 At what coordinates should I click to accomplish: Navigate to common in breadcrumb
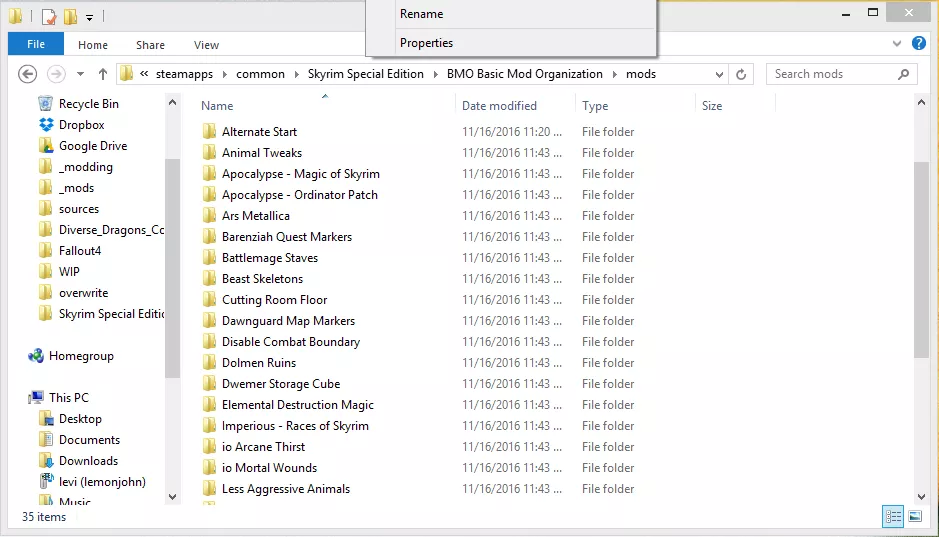pos(261,74)
